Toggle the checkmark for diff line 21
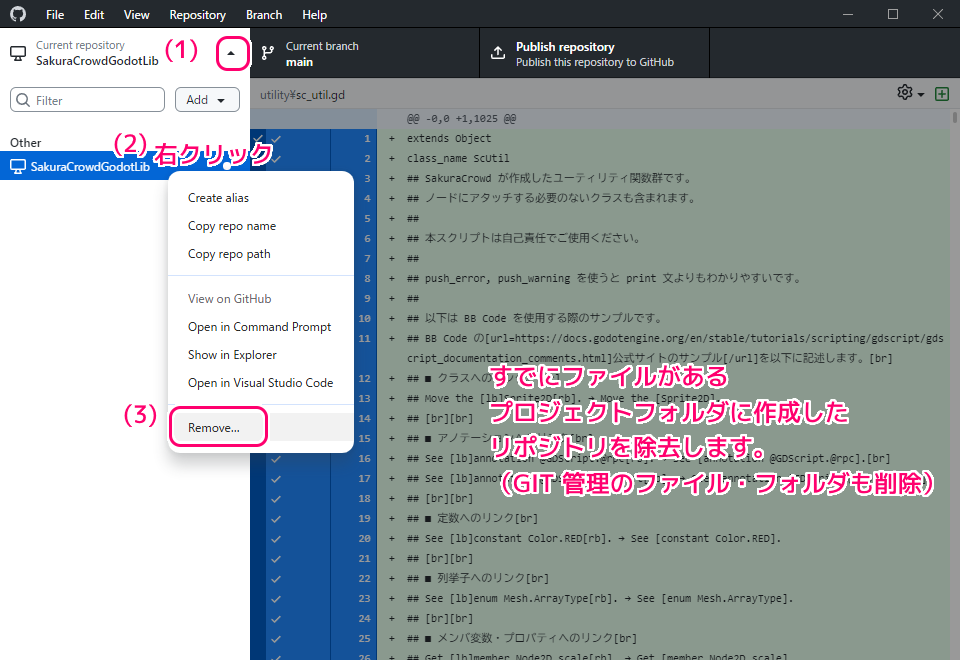The height and width of the screenshot is (660, 960). (x=276, y=559)
